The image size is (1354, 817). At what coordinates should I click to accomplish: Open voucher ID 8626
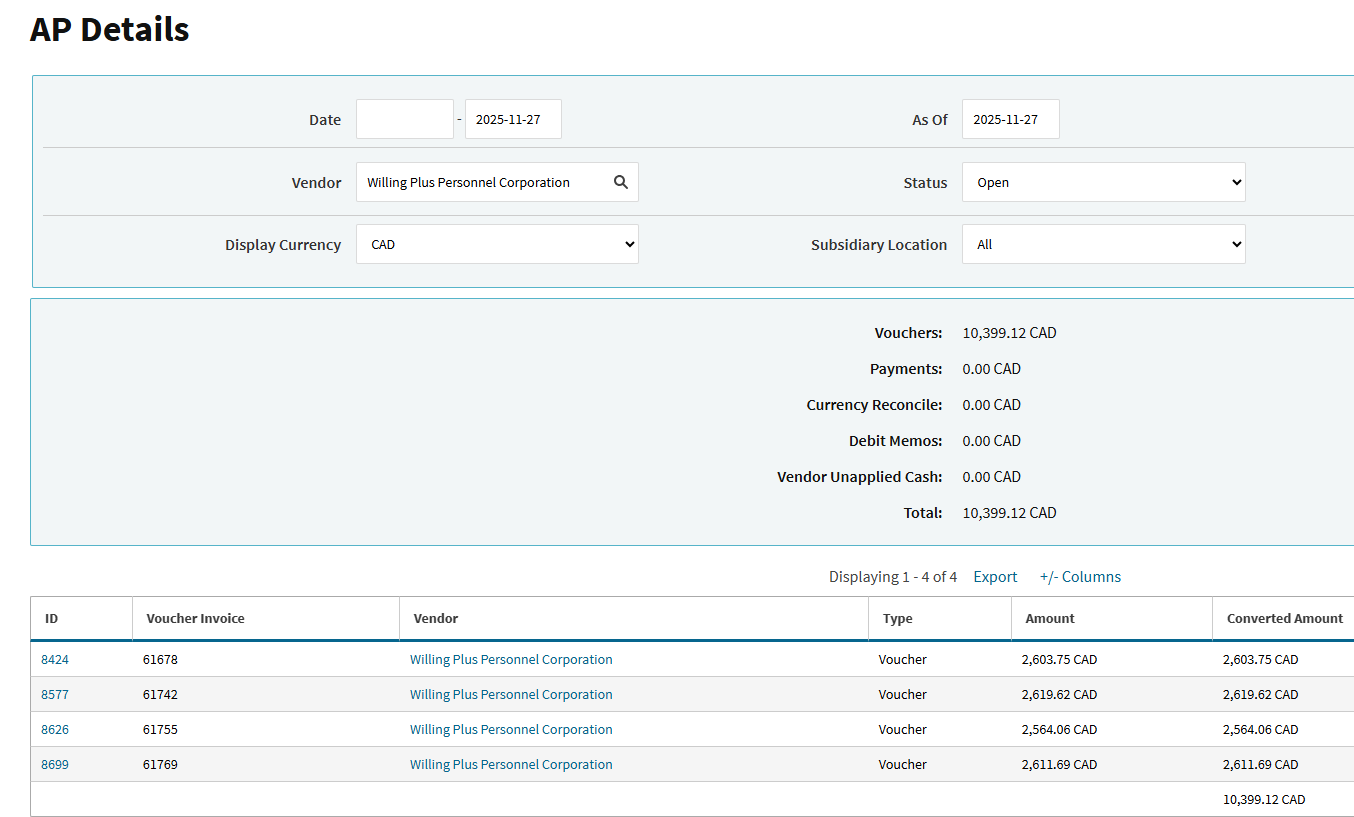tap(55, 730)
